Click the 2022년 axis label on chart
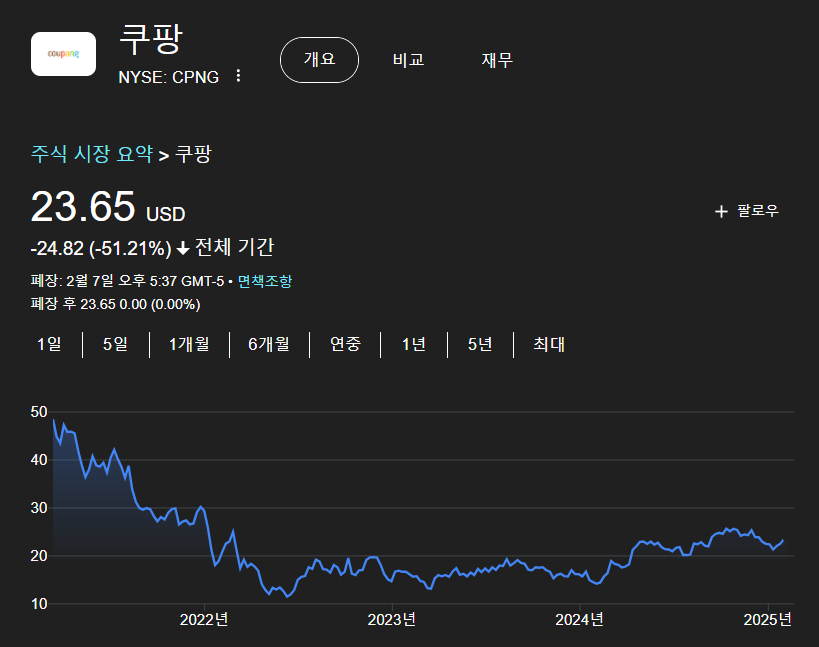This screenshot has height=647, width=819. (204, 620)
